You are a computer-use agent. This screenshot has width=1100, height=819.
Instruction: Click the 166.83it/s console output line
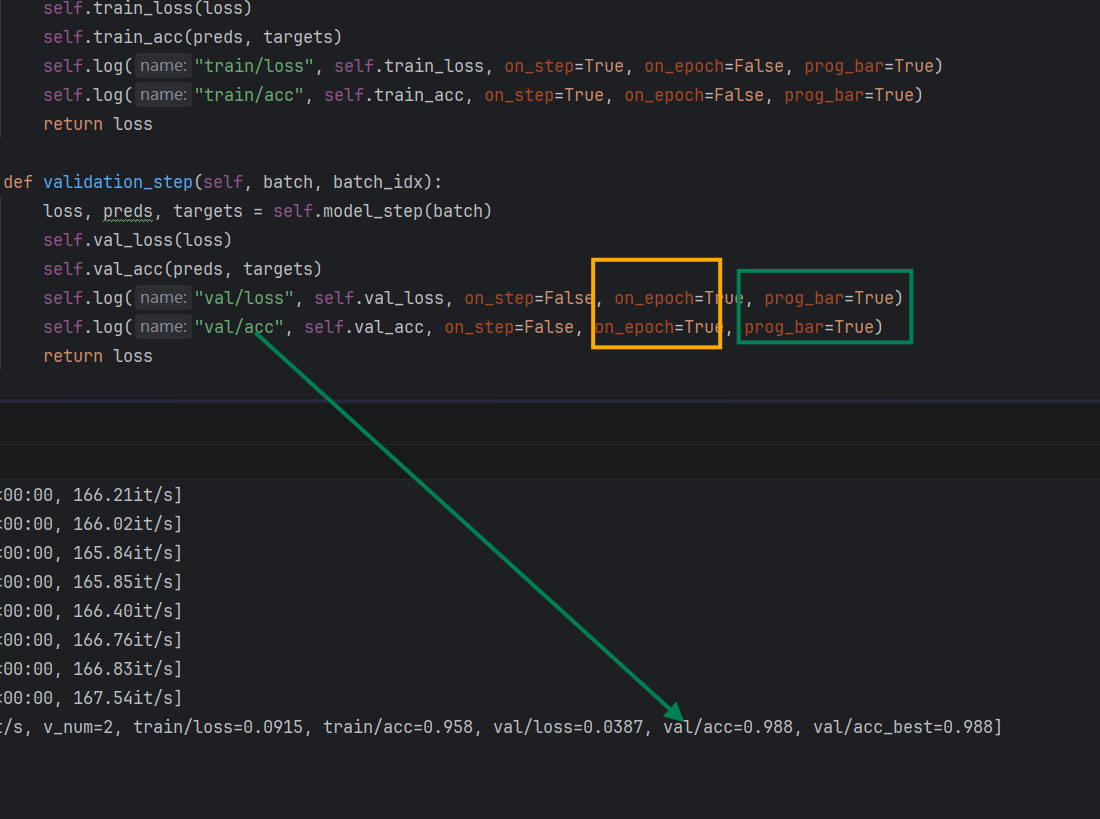click(x=91, y=669)
